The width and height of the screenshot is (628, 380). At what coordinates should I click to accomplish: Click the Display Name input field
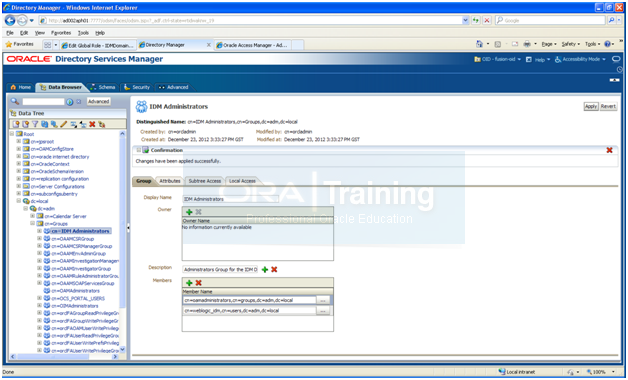[x=230, y=199]
